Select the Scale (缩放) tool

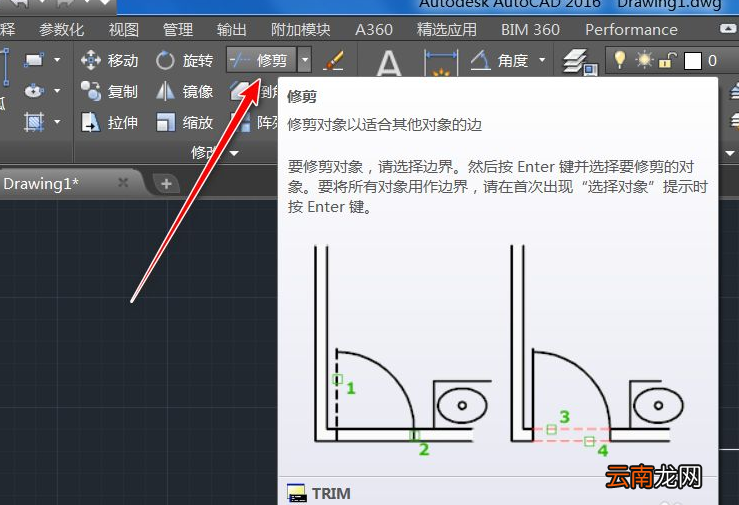pyautogui.click(x=184, y=122)
